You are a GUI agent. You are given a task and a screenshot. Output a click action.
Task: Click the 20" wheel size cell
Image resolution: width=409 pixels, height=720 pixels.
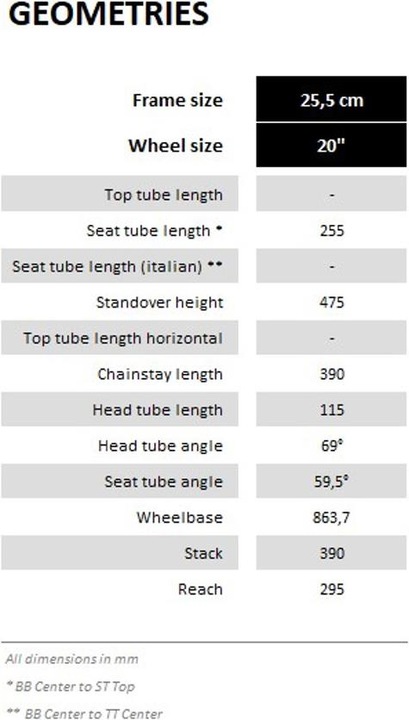pos(331,145)
